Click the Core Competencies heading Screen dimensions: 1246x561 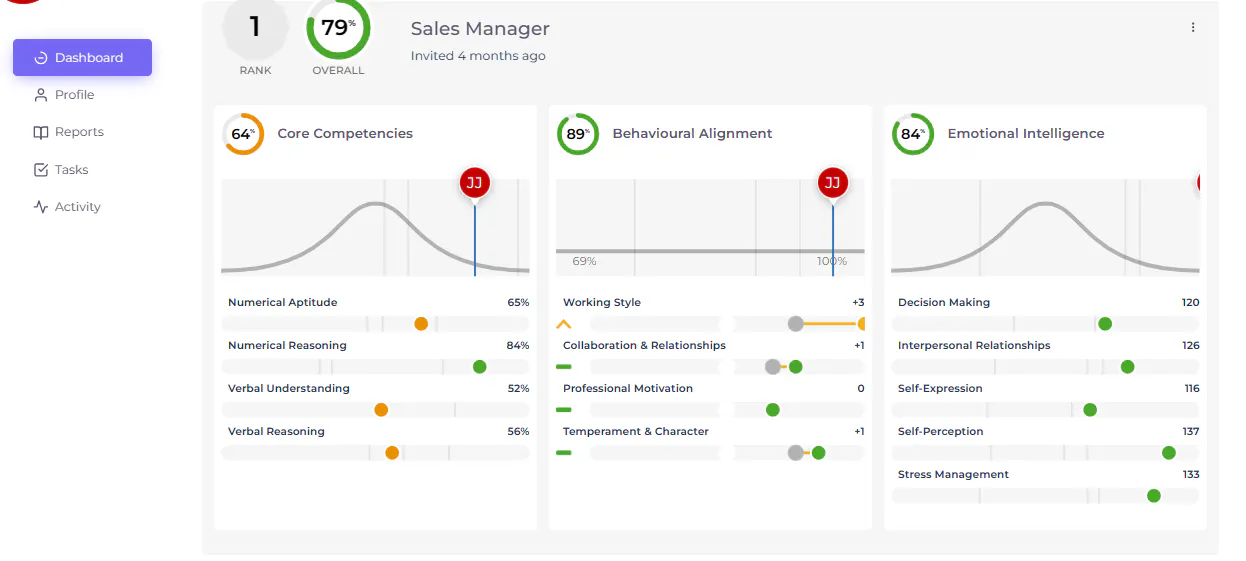[345, 133]
